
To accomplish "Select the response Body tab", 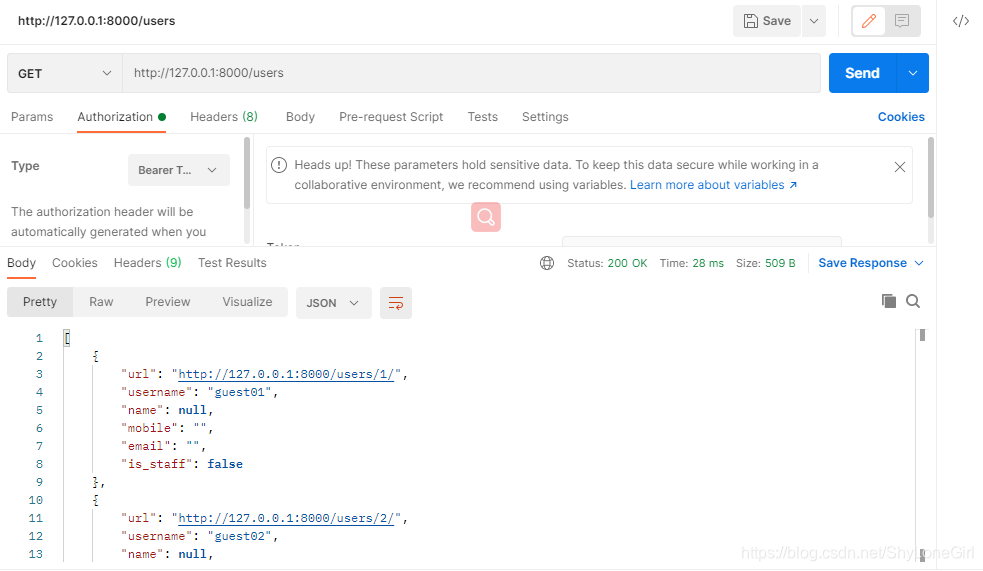I will point(21,263).
